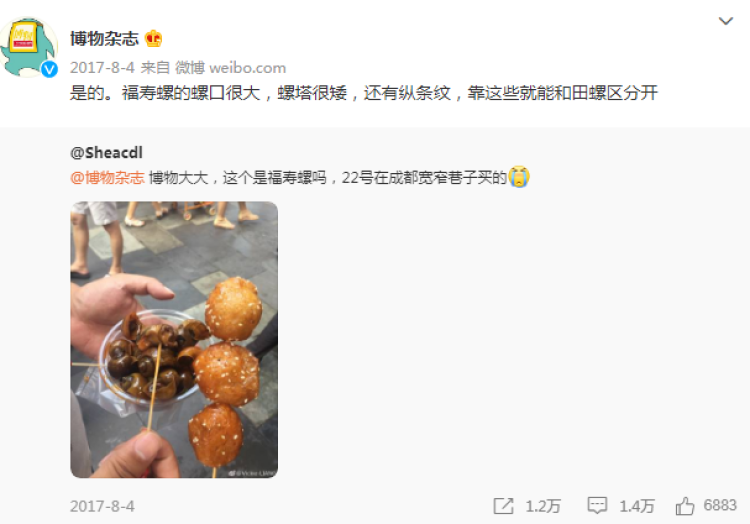
Task: Open the 1.2万 repost count
Action: (x=543, y=506)
